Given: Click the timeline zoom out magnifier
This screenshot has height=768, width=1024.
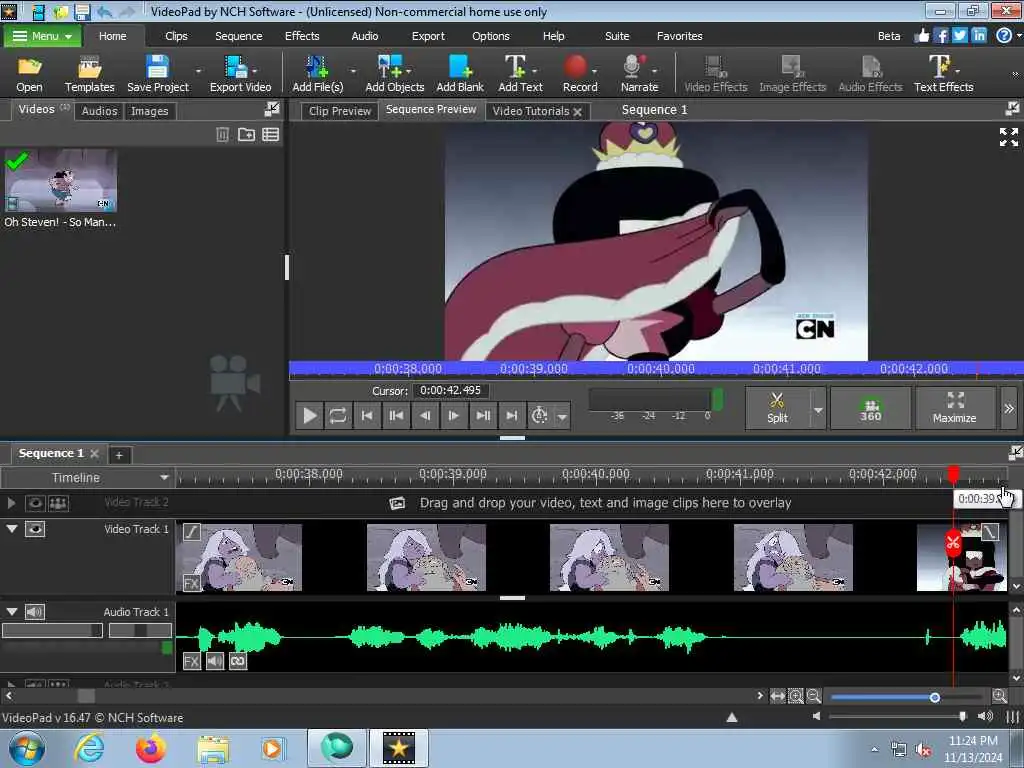Looking at the screenshot, I should [x=814, y=697].
